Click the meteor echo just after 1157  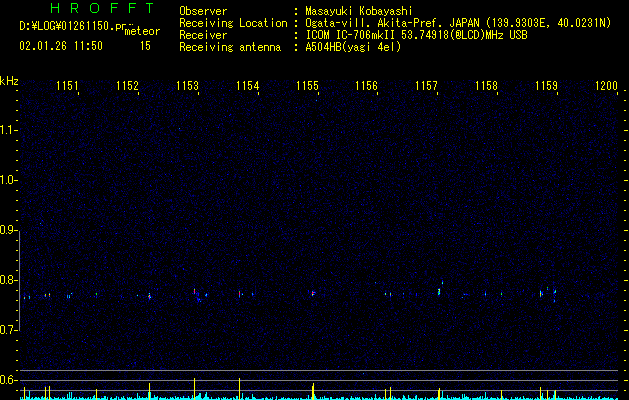[439, 291]
